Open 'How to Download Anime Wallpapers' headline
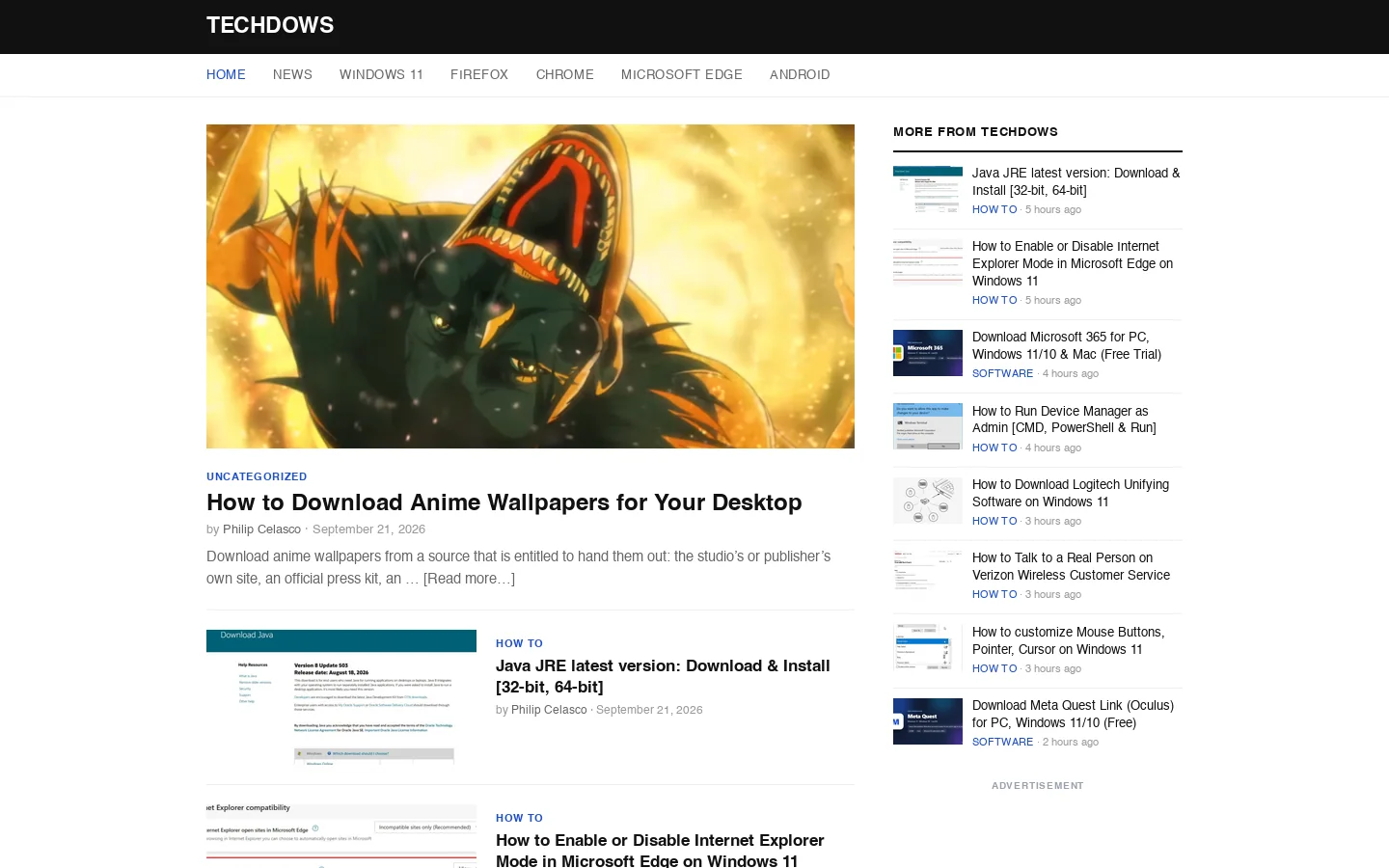Image resolution: width=1389 pixels, height=868 pixels. [504, 502]
